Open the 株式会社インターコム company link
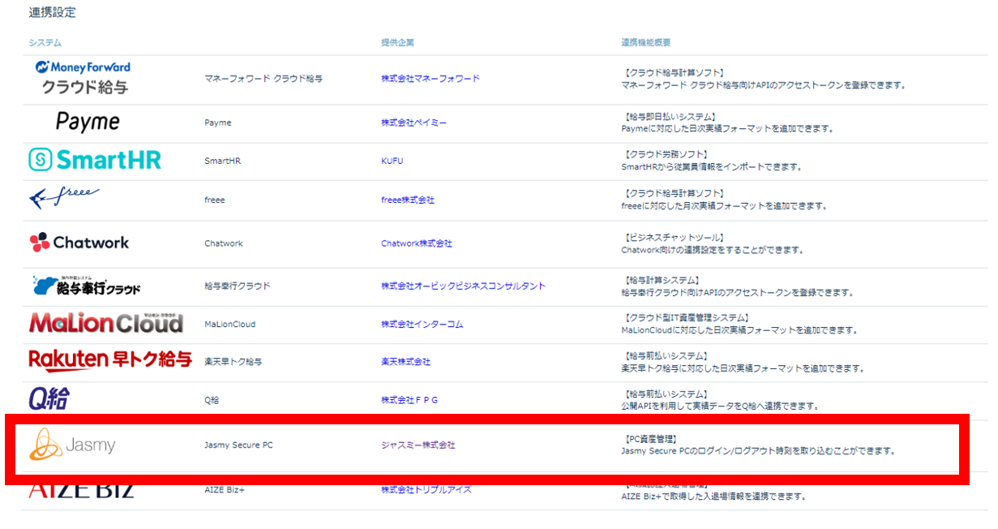Screen dimensions: 998x529 [422, 324]
